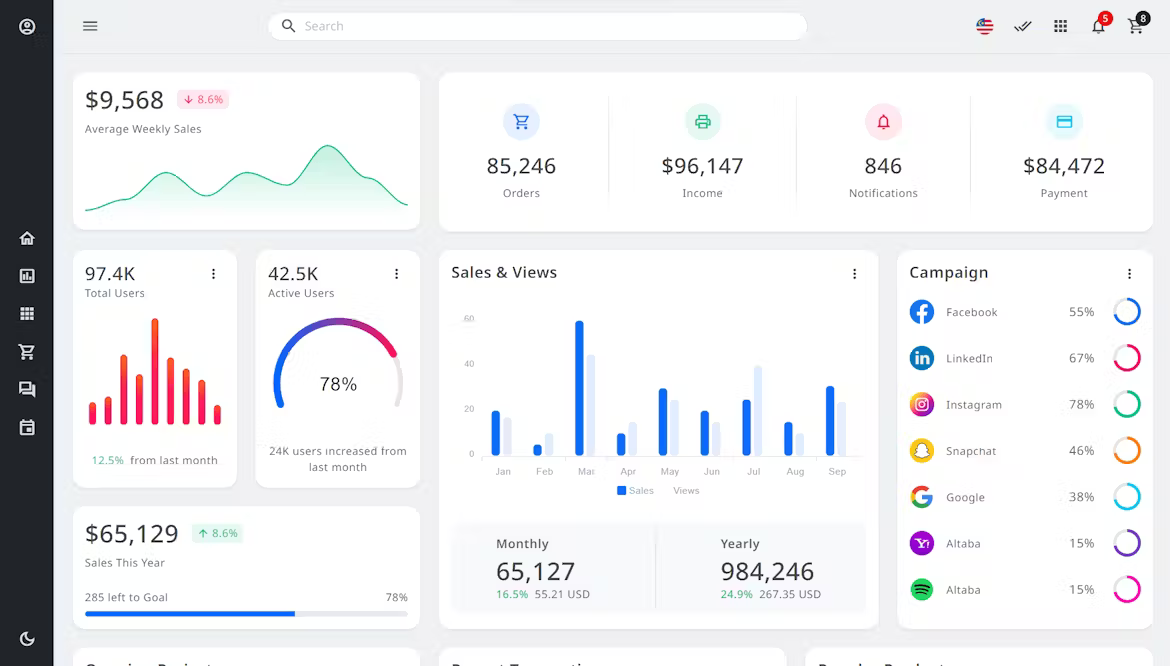Viewport: 1170px width, 666px height.
Task: Open the charts icon in sidebar
Action: (x=27, y=276)
